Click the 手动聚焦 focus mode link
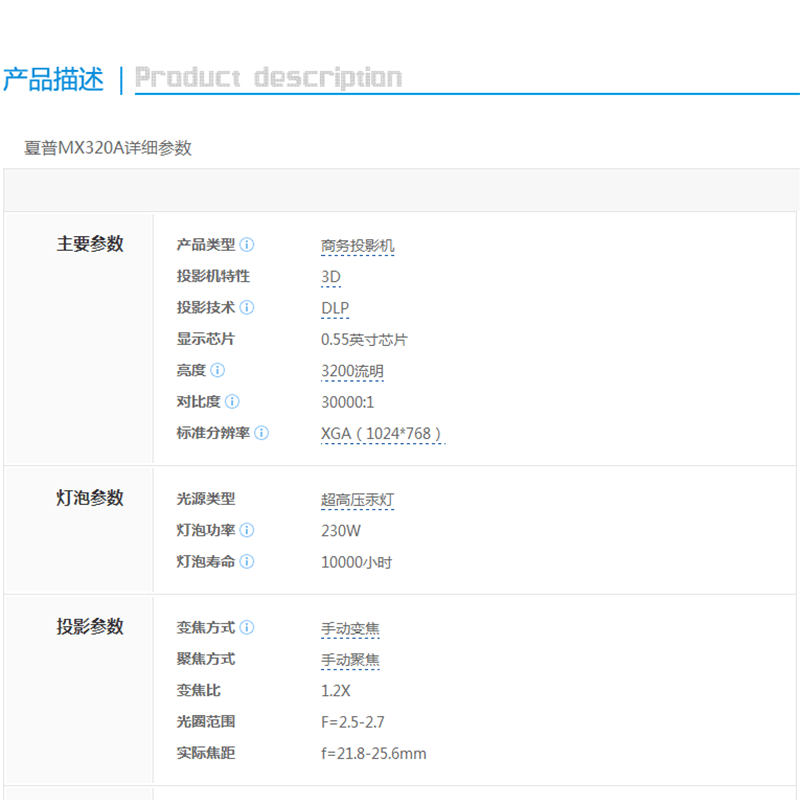 (350, 660)
